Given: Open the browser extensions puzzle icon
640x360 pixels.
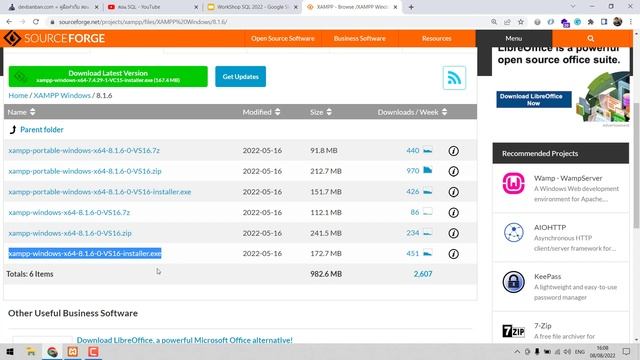Looking at the screenshot, I should (591, 22).
